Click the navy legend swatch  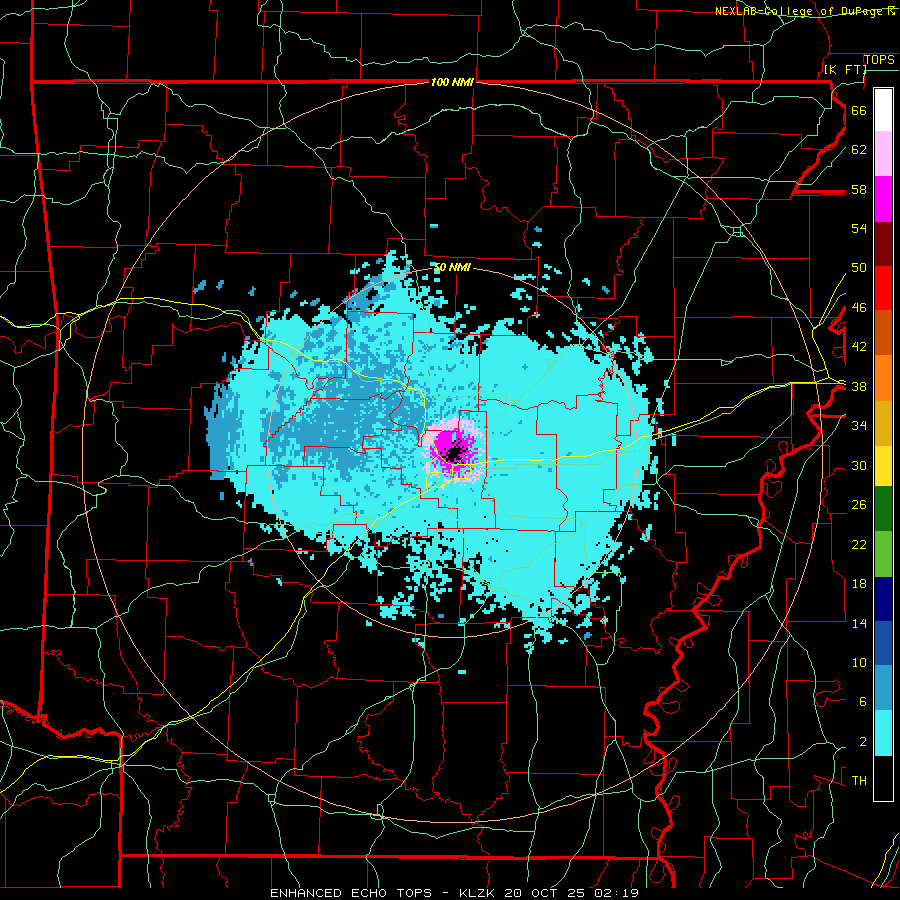click(x=883, y=599)
